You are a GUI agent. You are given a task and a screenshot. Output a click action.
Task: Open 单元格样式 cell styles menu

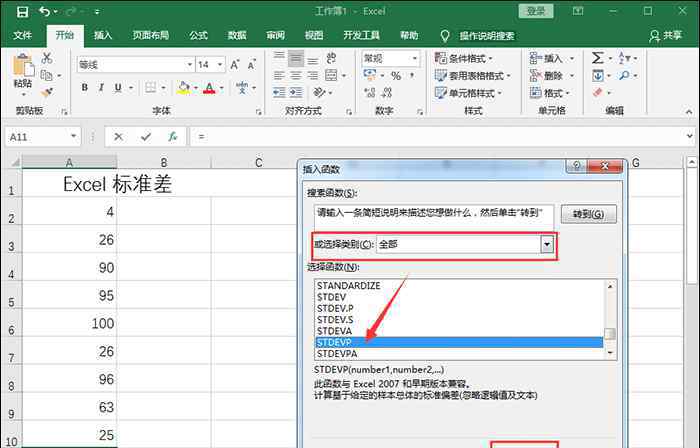tap(468, 93)
